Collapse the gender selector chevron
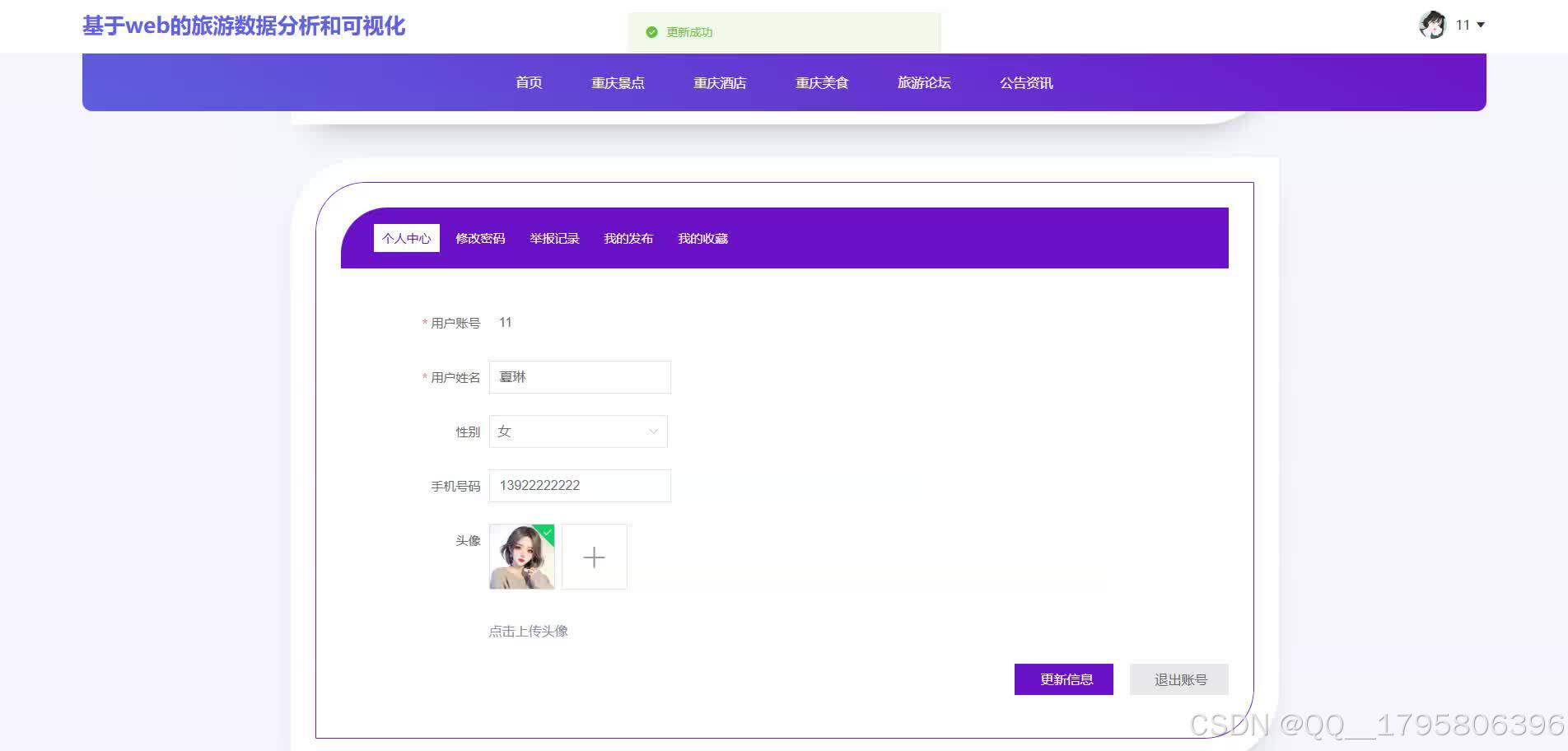The image size is (1568, 751). click(x=654, y=431)
